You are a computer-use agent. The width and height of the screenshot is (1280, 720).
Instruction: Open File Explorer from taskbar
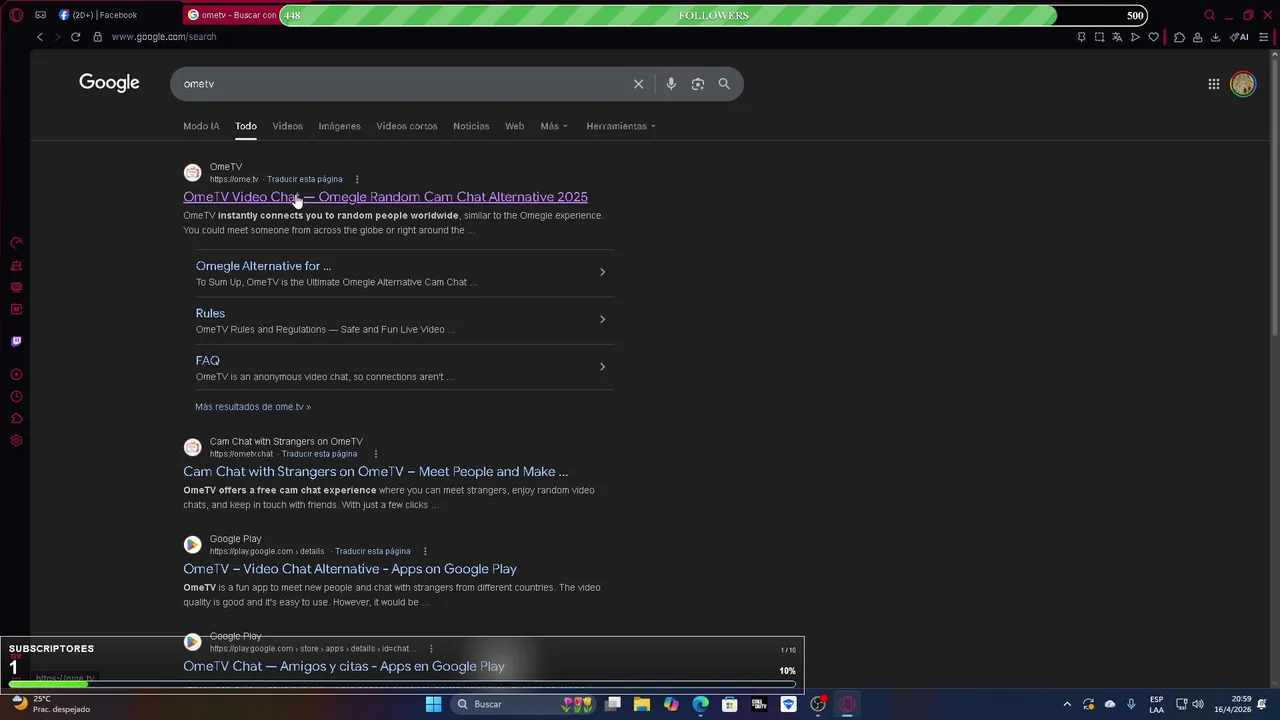(x=642, y=704)
